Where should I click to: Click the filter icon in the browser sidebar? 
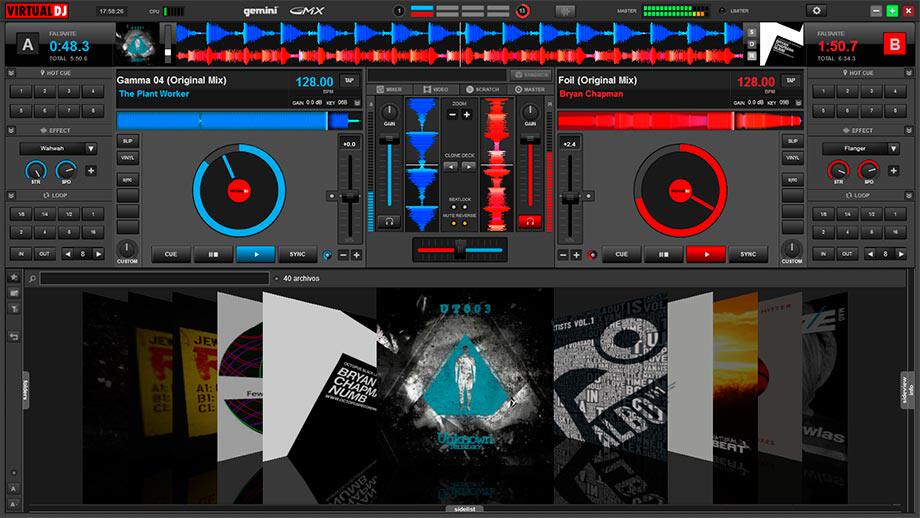(x=14, y=309)
